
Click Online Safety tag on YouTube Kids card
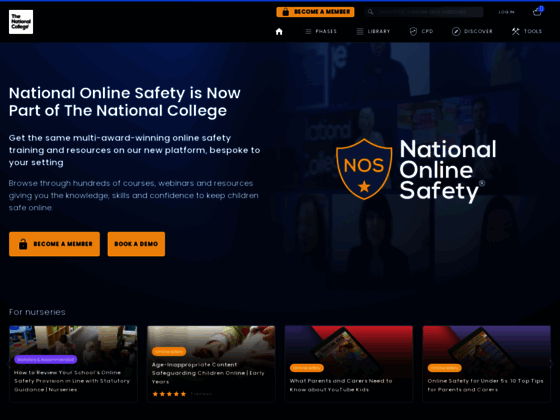(x=307, y=368)
